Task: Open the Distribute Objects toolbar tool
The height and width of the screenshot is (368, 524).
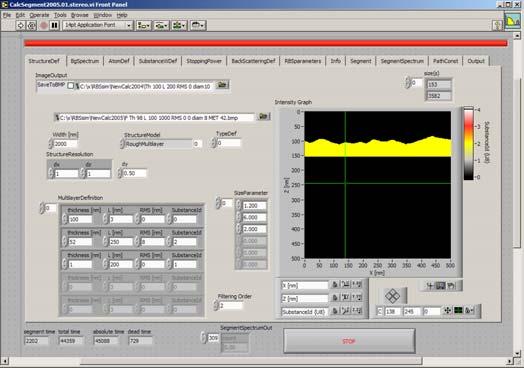Action: (x=161, y=25)
